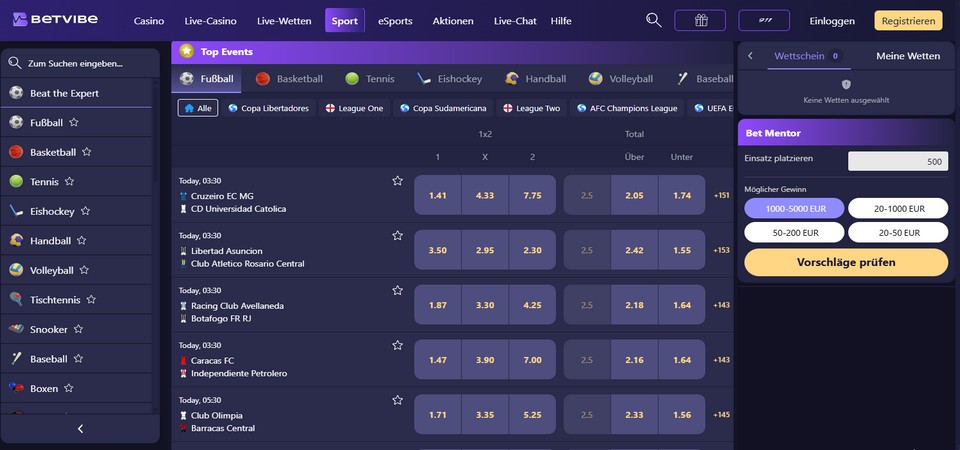Filter by Copa Sudamericana league
The height and width of the screenshot is (450, 960).
[x=443, y=108]
